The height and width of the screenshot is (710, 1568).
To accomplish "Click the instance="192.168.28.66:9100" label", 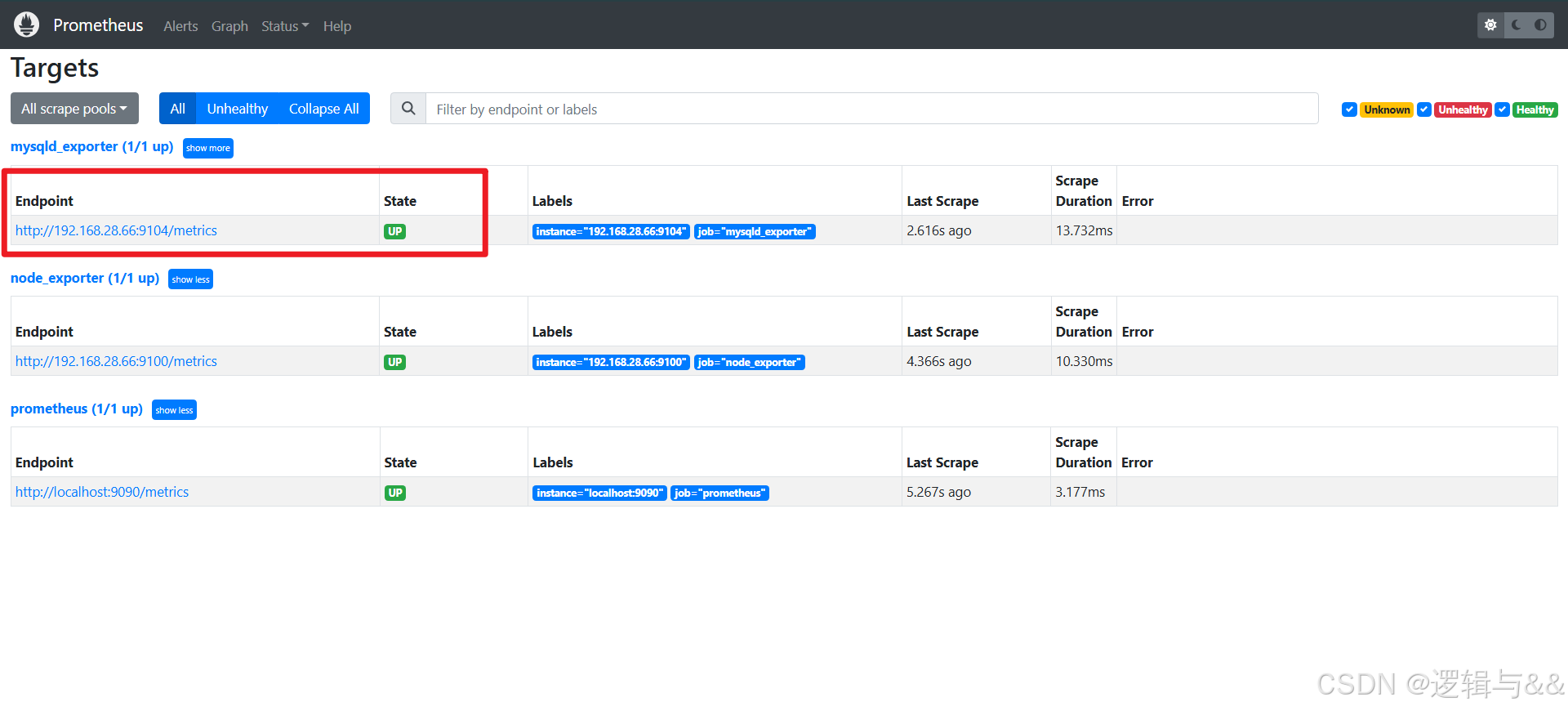I will coord(611,362).
